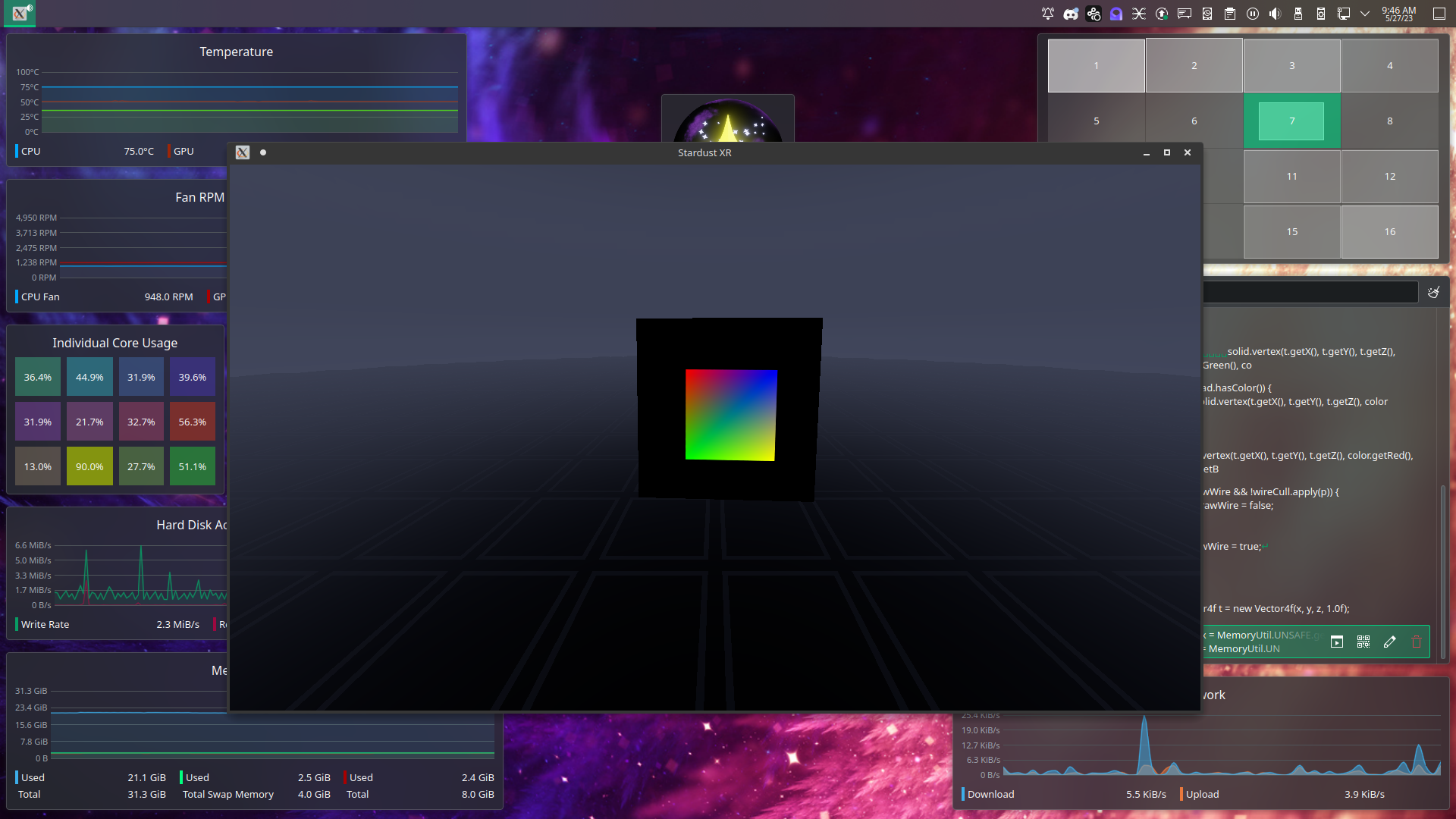Click the media pause icon in the tray
The height and width of the screenshot is (819, 1456).
(x=1252, y=13)
